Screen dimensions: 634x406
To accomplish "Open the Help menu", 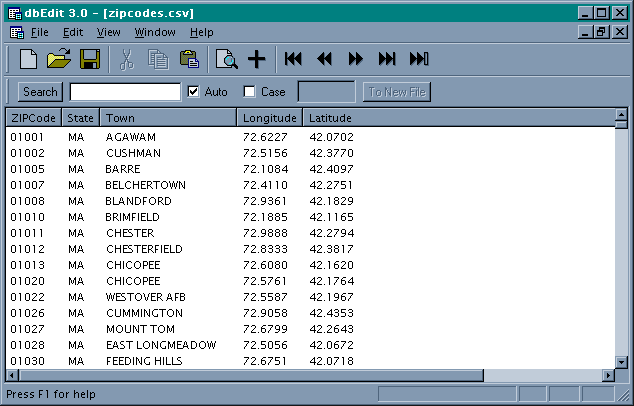I will (202, 32).
